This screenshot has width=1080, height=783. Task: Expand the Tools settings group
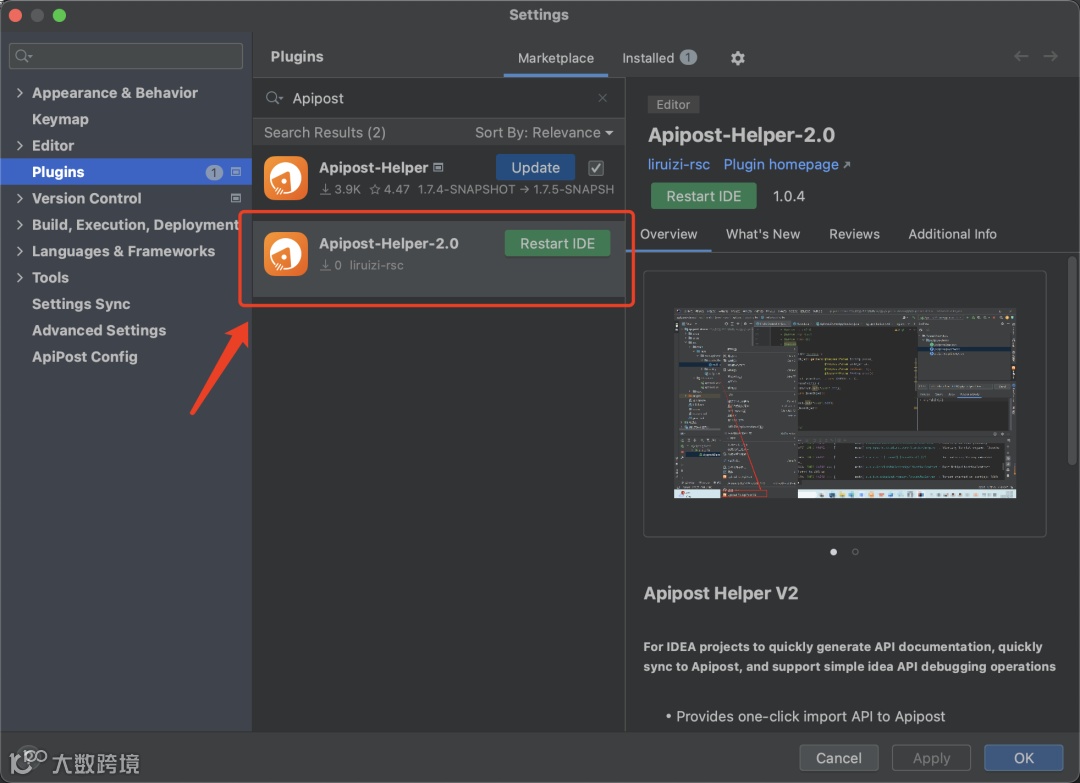pos(19,278)
